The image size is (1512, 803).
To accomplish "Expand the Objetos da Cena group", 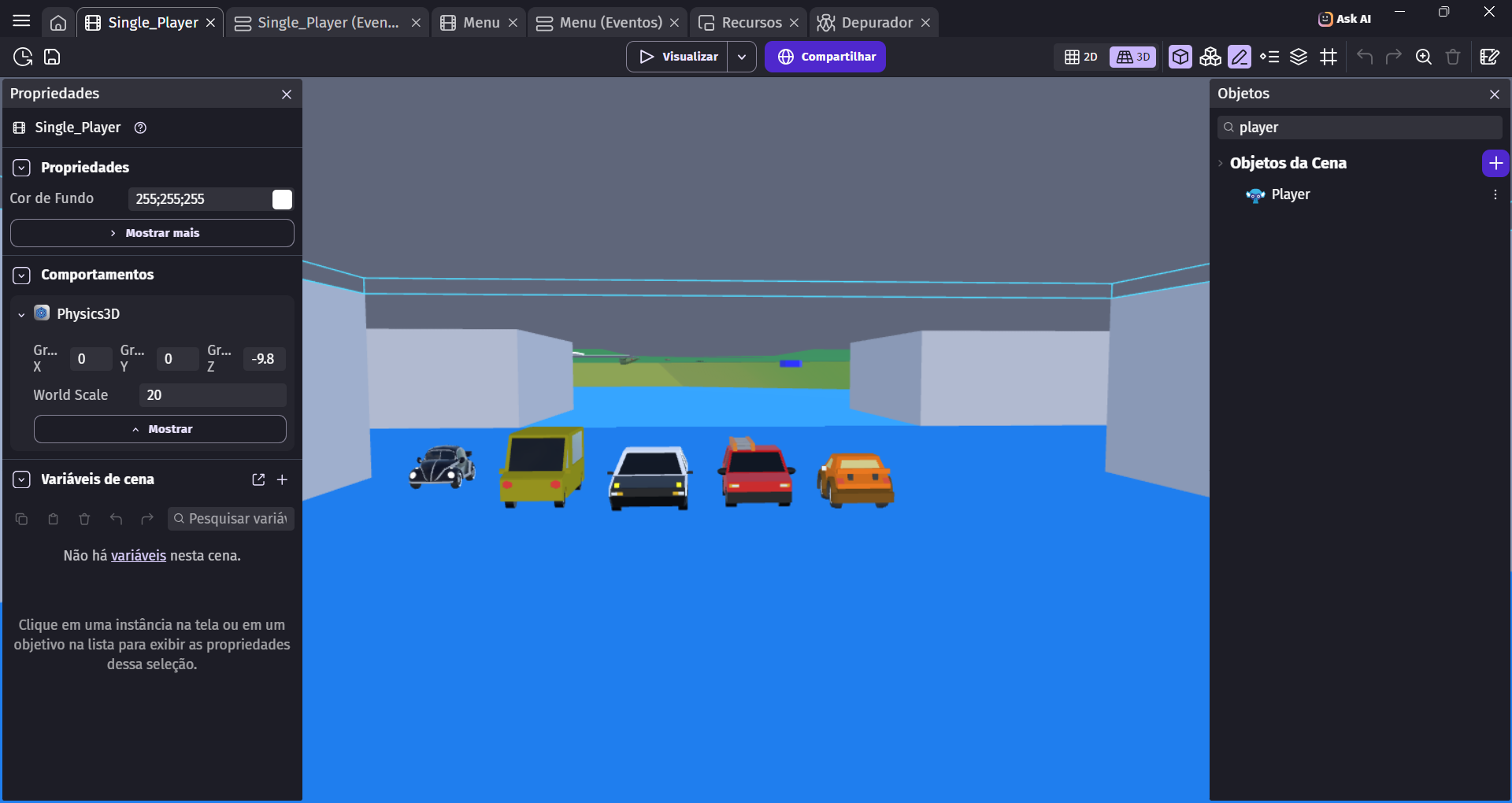I will pos(1221,163).
